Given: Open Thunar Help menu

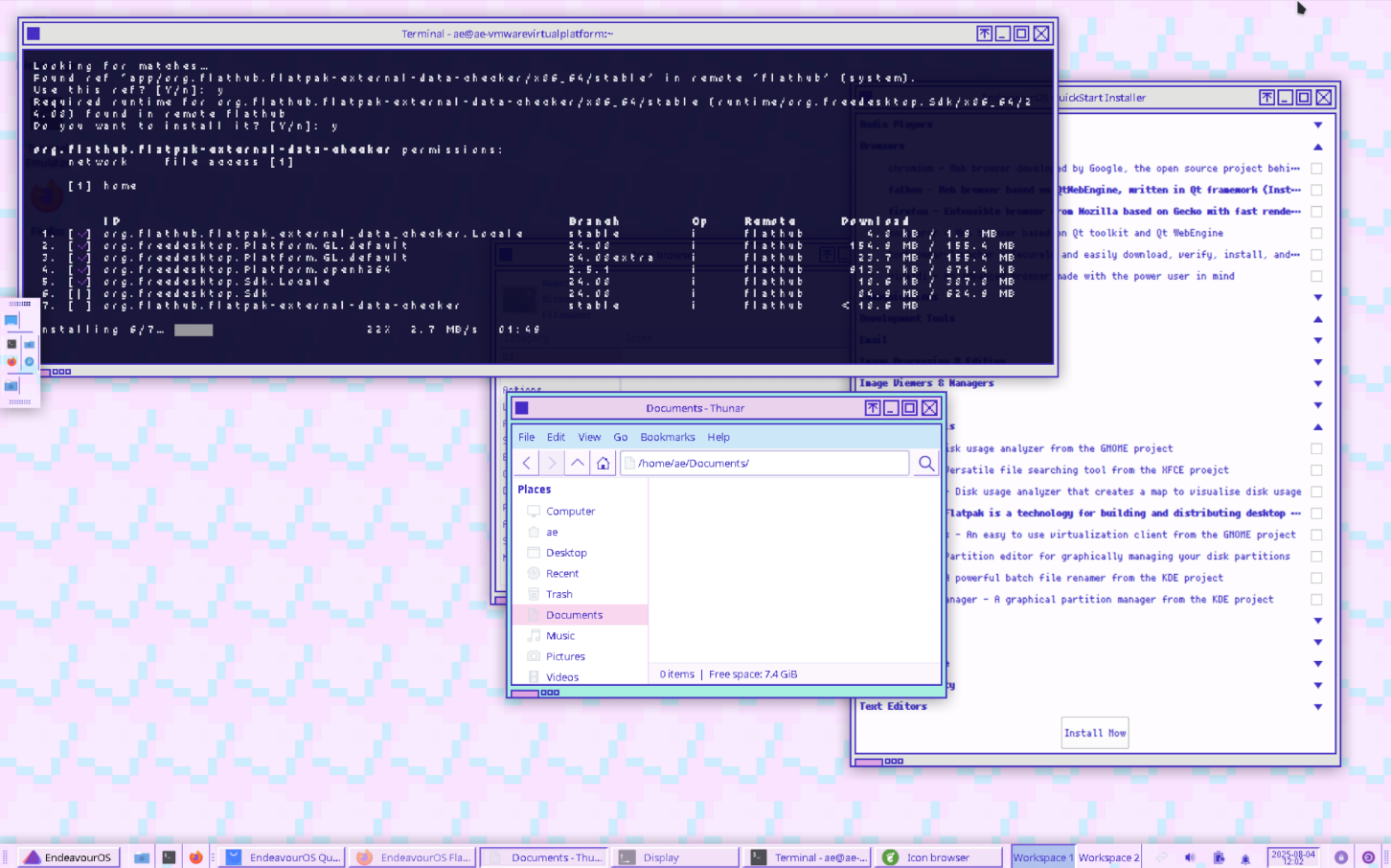Looking at the screenshot, I should point(718,437).
